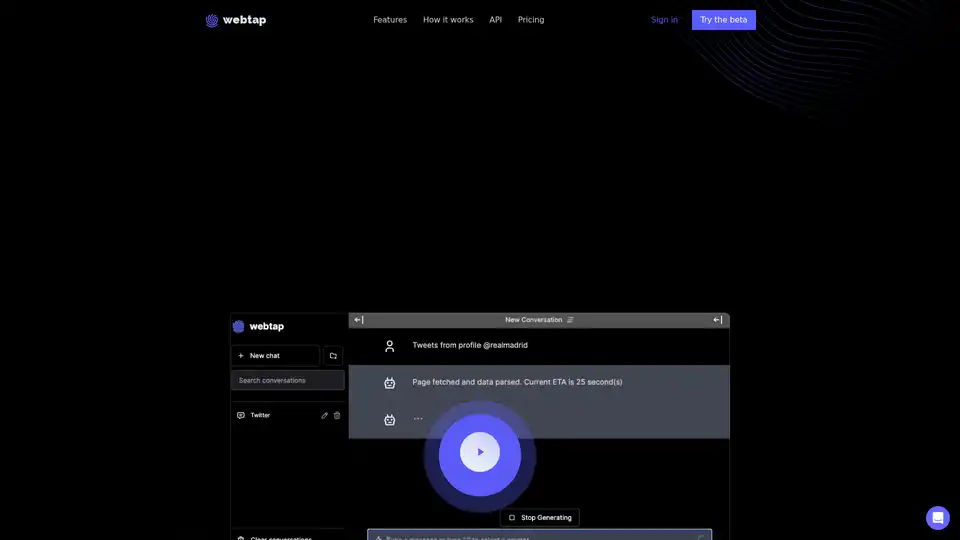The image size is (960, 540).
Task: Click the new folder icon beside New chat
Action: [333, 356]
